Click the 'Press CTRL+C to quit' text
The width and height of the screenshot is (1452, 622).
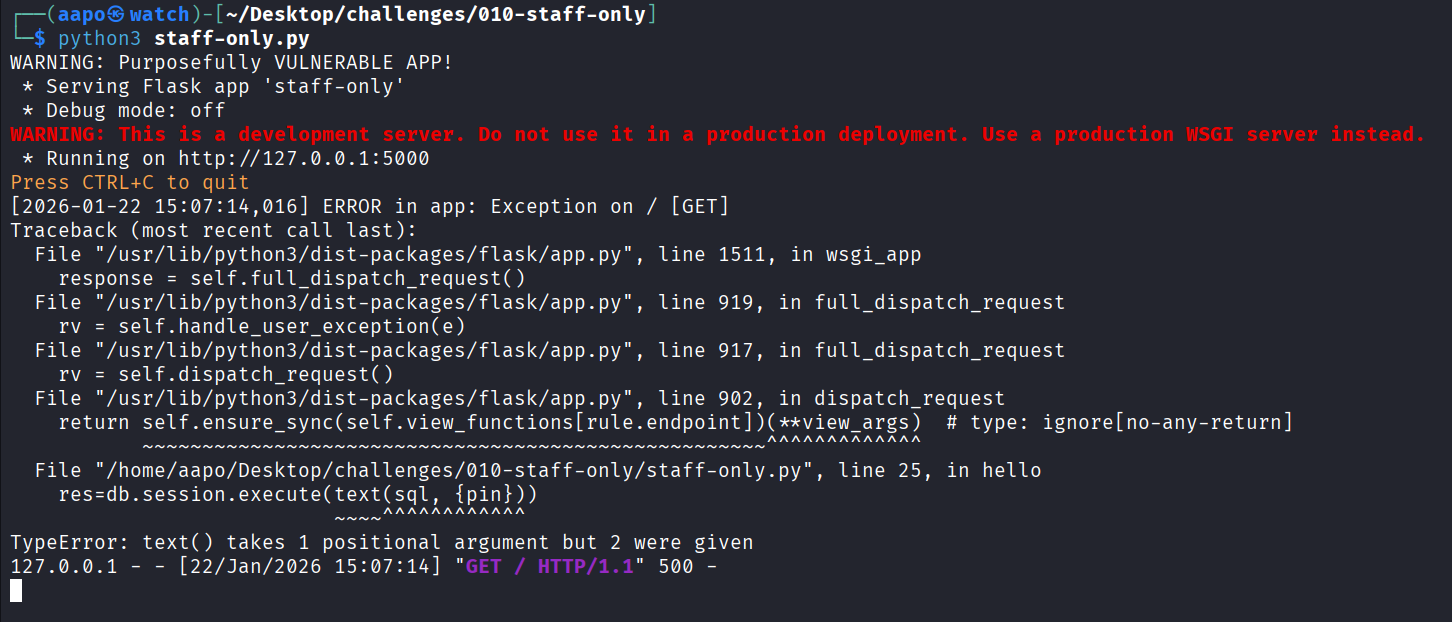coord(129,182)
